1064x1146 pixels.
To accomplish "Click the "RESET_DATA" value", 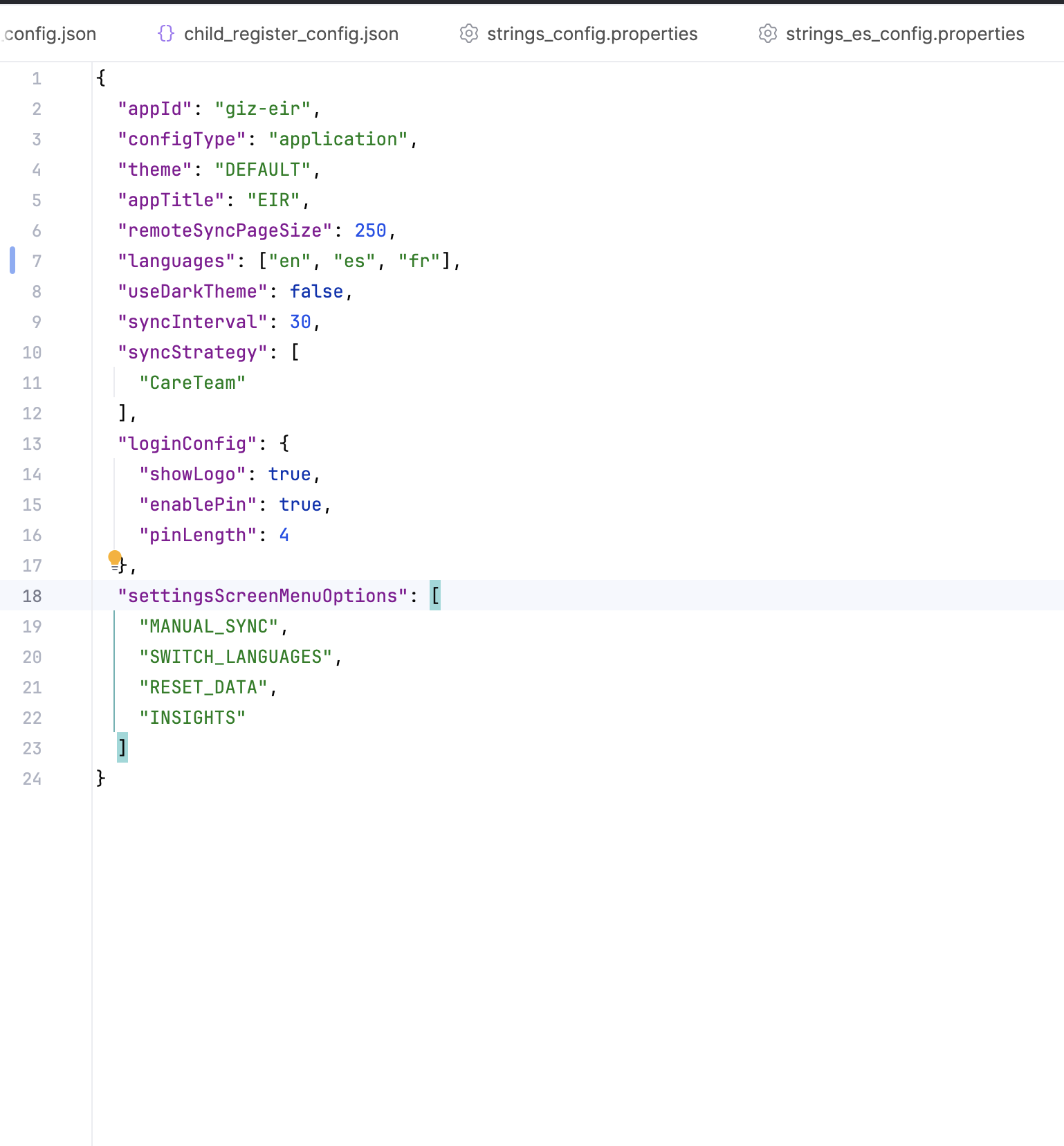I will 203,687.
